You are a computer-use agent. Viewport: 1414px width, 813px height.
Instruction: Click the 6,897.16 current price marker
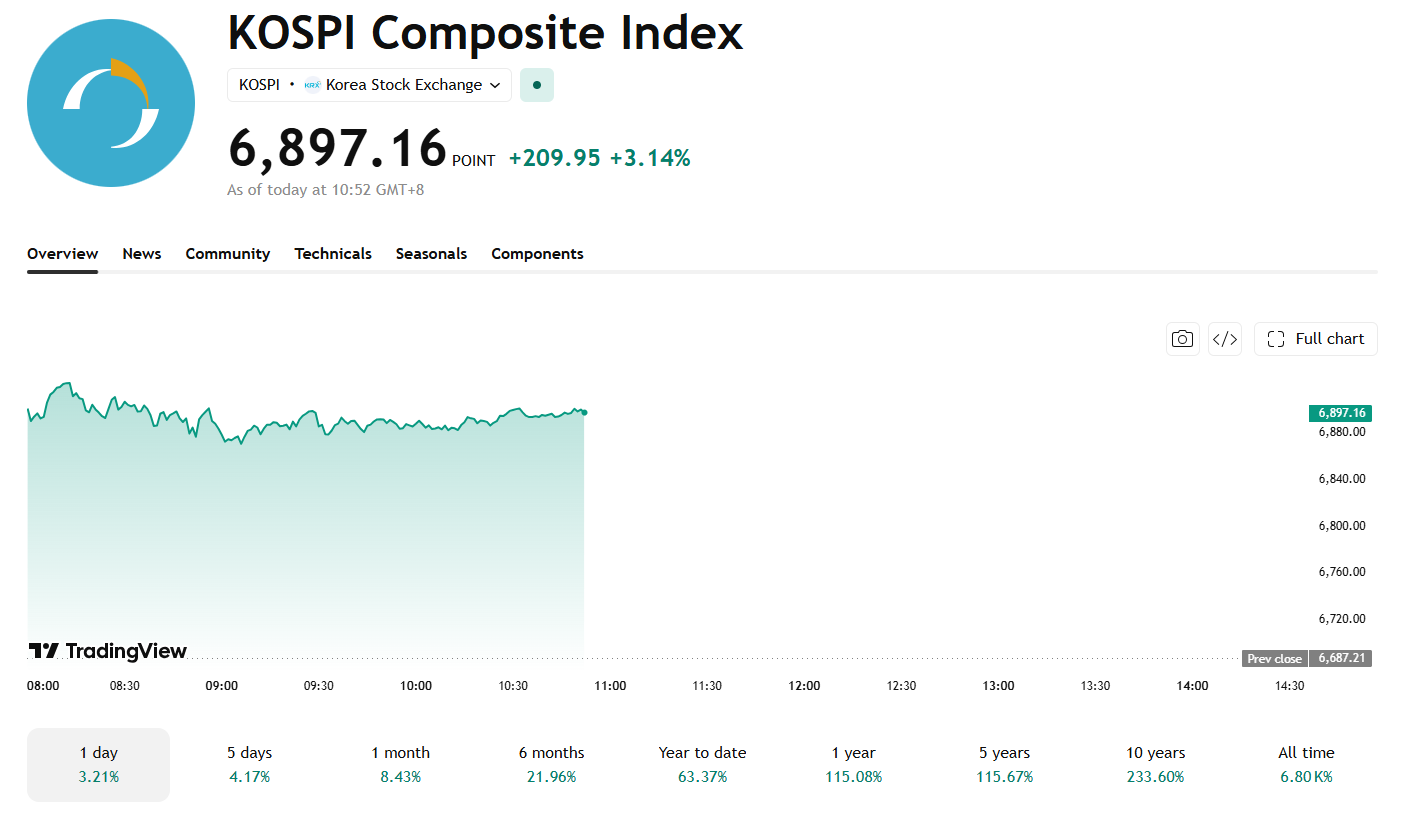[1340, 413]
